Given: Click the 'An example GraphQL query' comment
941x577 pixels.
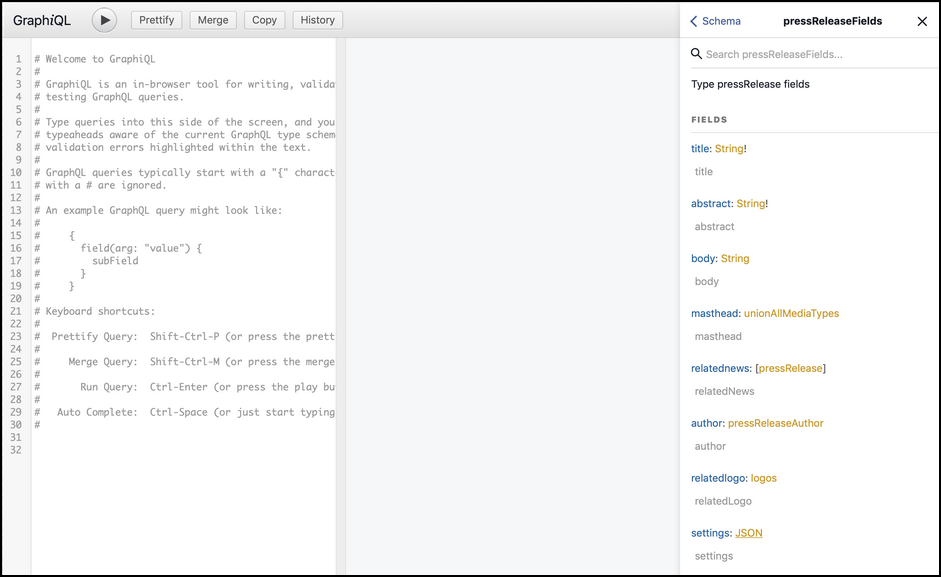Looking at the screenshot, I should click(x=158, y=210).
